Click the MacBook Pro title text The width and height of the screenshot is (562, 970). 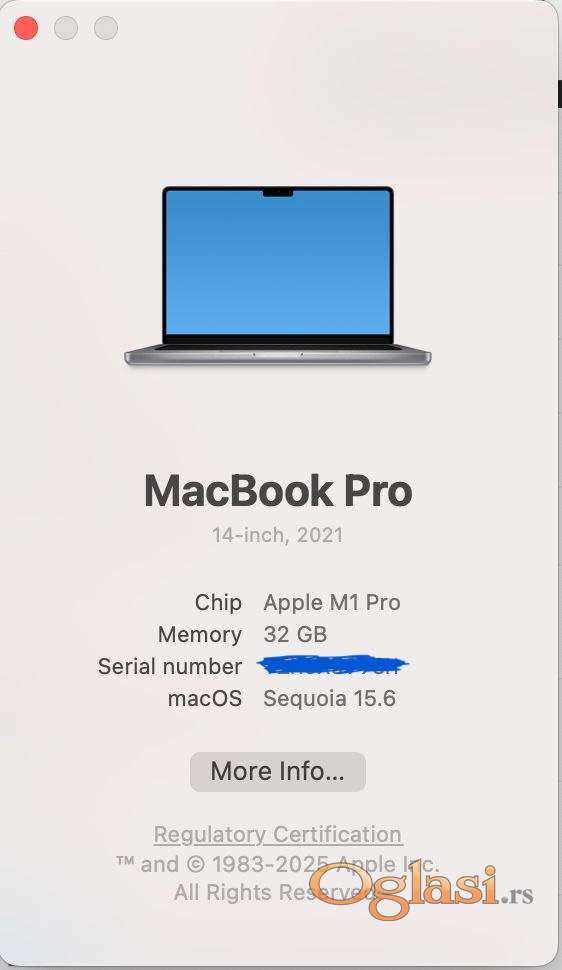pyautogui.click(x=278, y=491)
